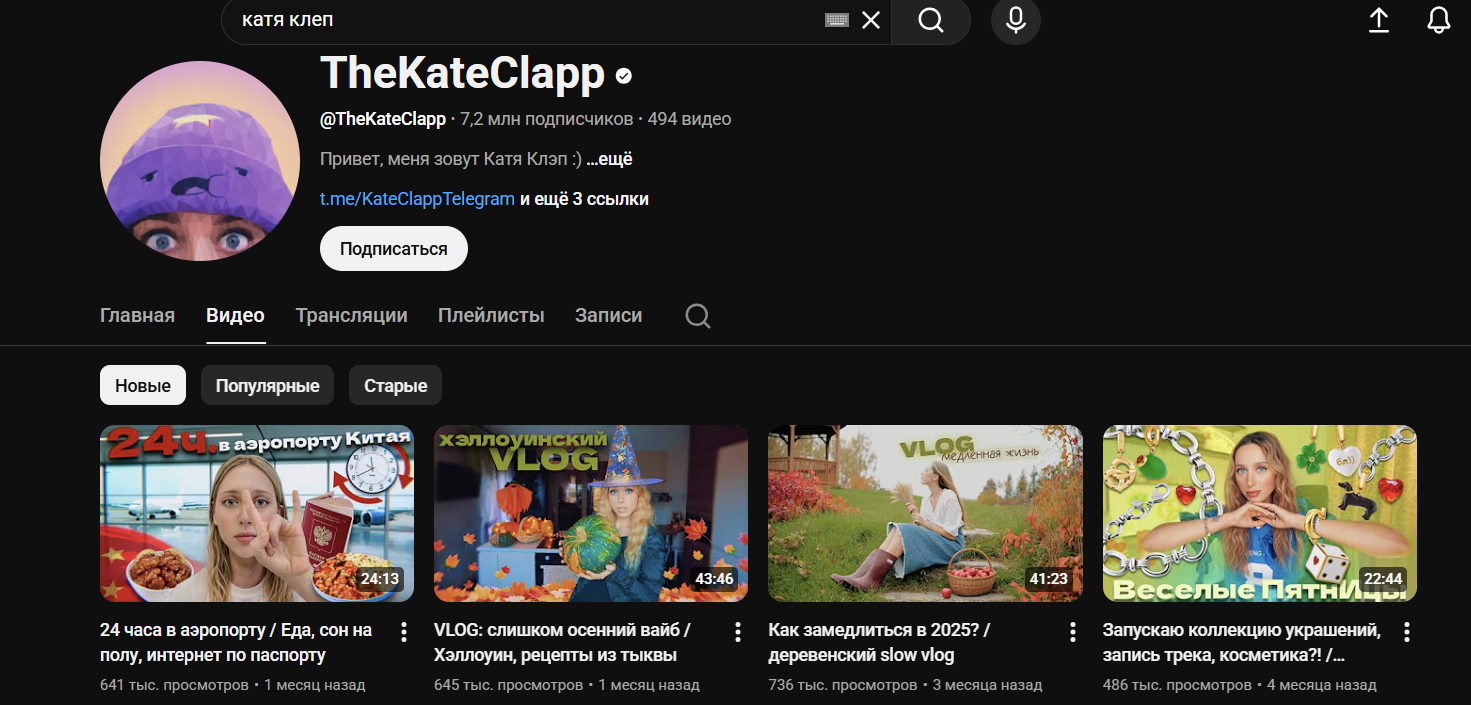Show more links via и ещё 3 ссылки

[x=584, y=199]
